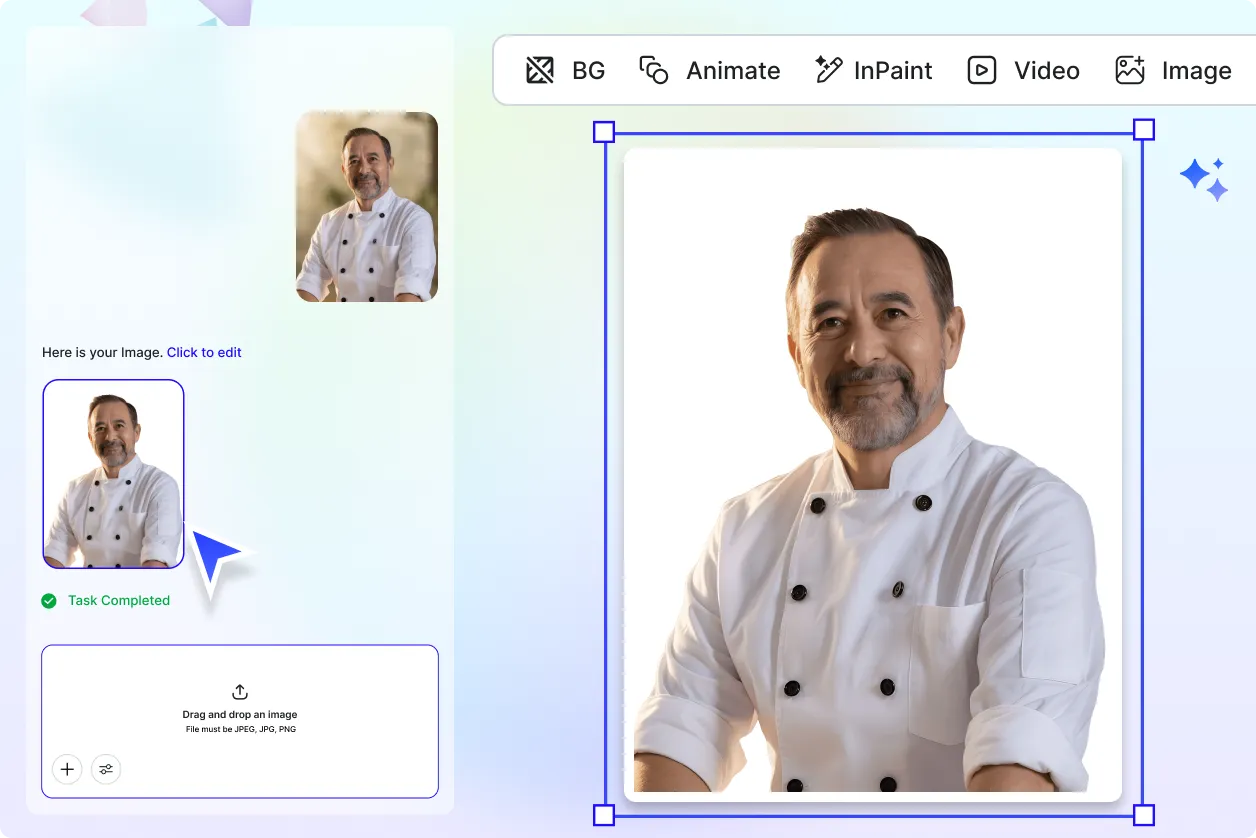Choose the InPaint toolbar option
The height and width of the screenshot is (838, 1256).
tap(893, 71)
